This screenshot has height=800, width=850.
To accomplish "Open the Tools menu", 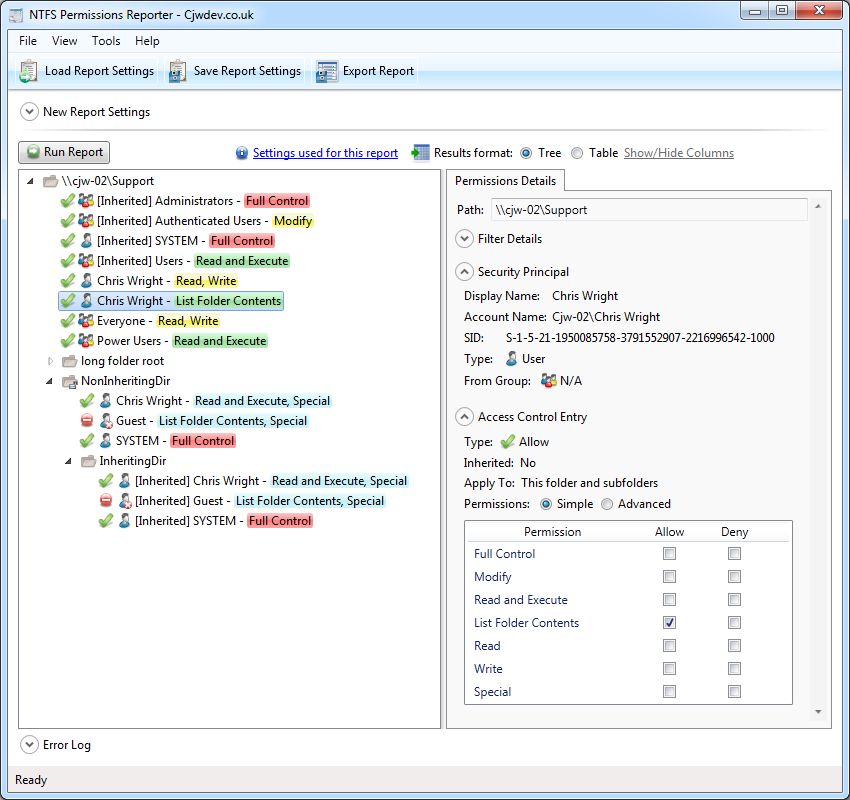I will 106,41.
